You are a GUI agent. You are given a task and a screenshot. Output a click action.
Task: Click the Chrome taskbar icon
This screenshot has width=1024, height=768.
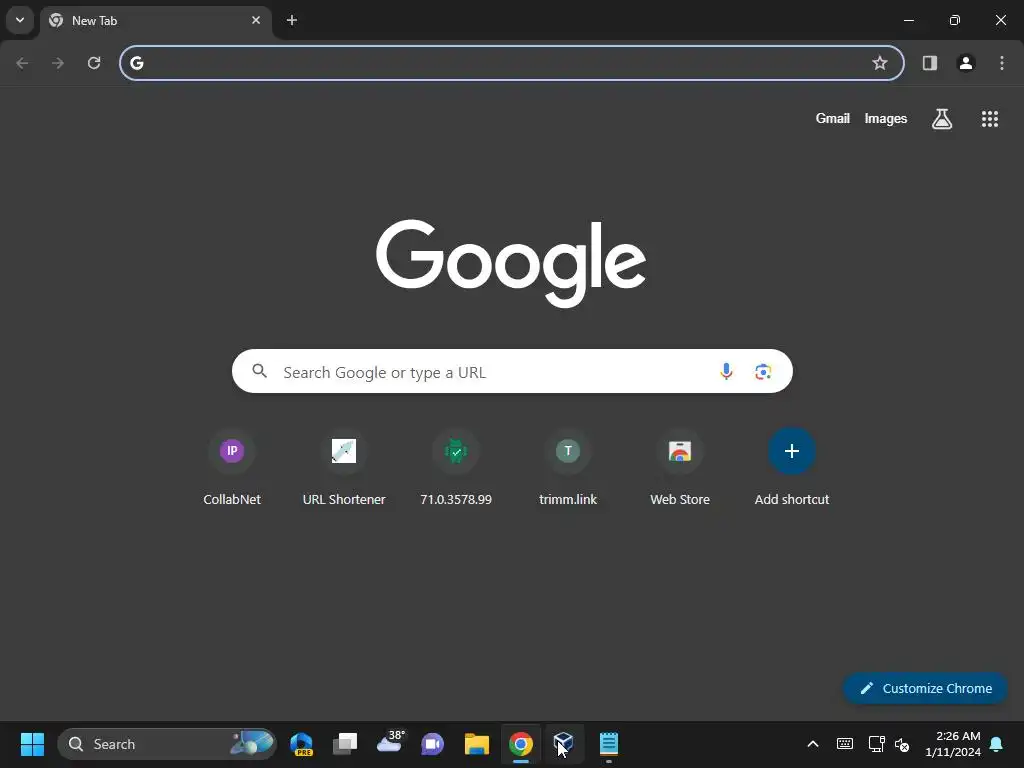coord(520,744)
